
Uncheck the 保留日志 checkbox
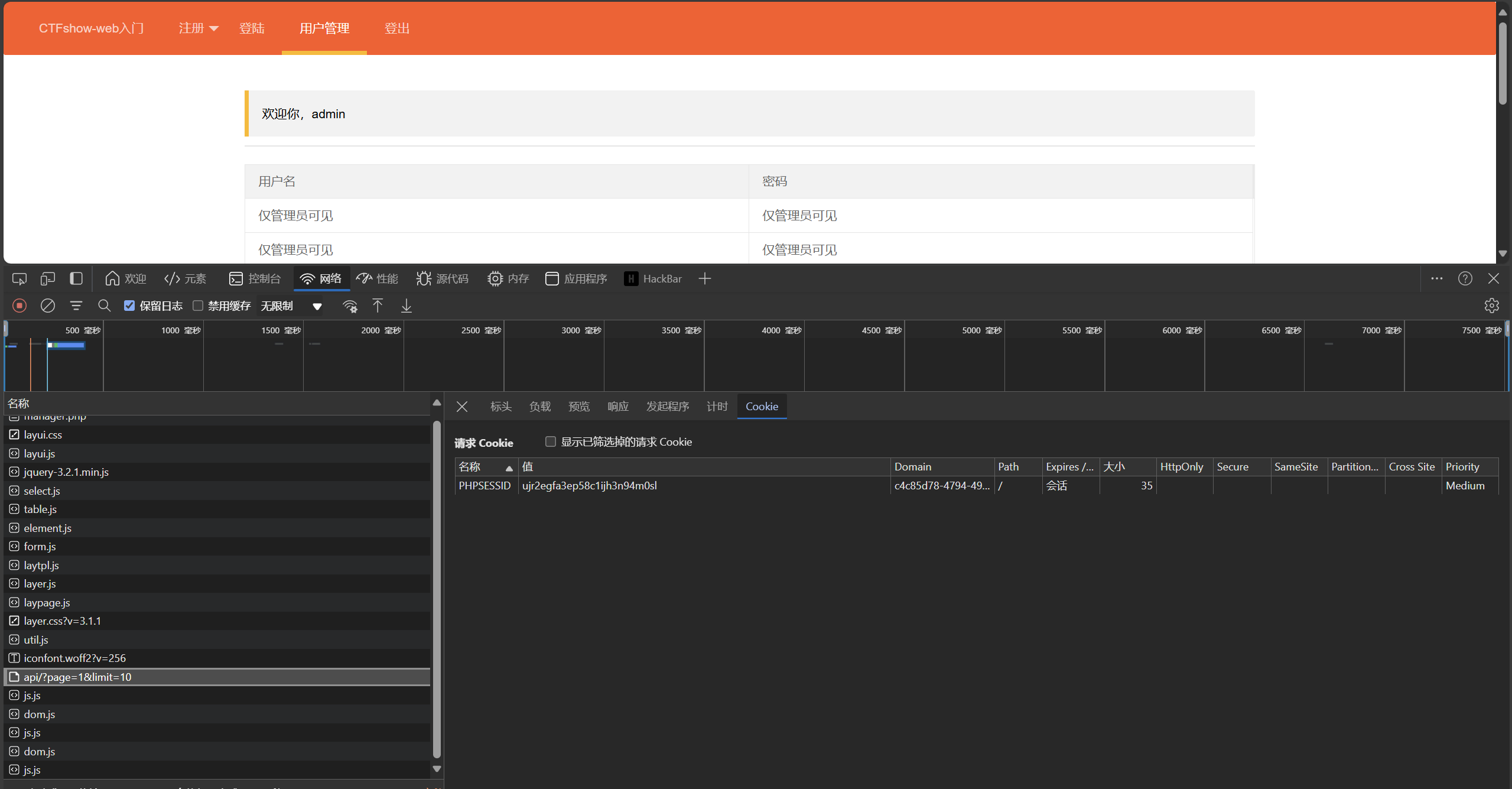(x=129, y=306)
